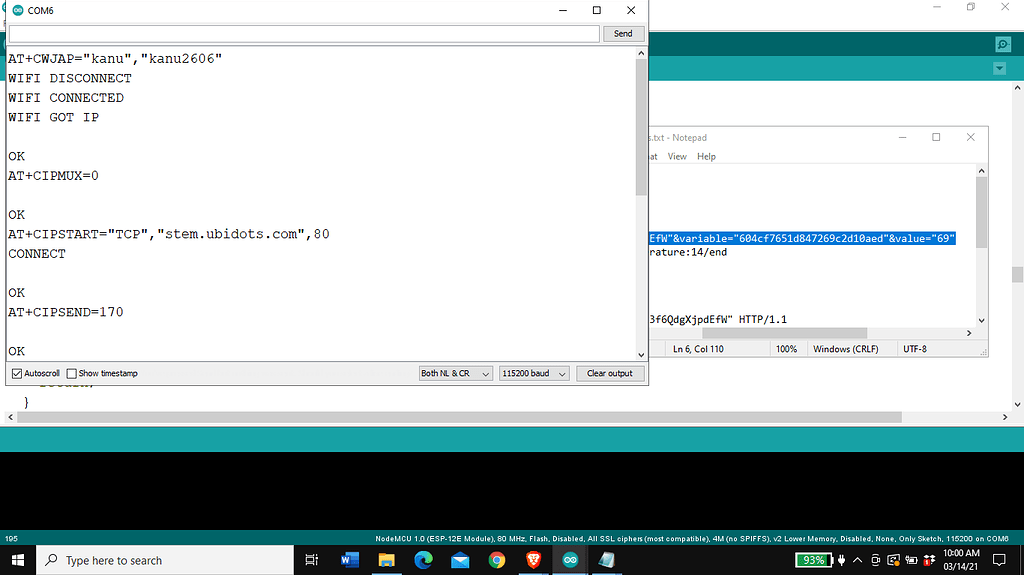Image resolution: width=1024 pixels, height=575 pixels.
Task: Click the Notepad scroll down arrow
Action: click(982, 321)
